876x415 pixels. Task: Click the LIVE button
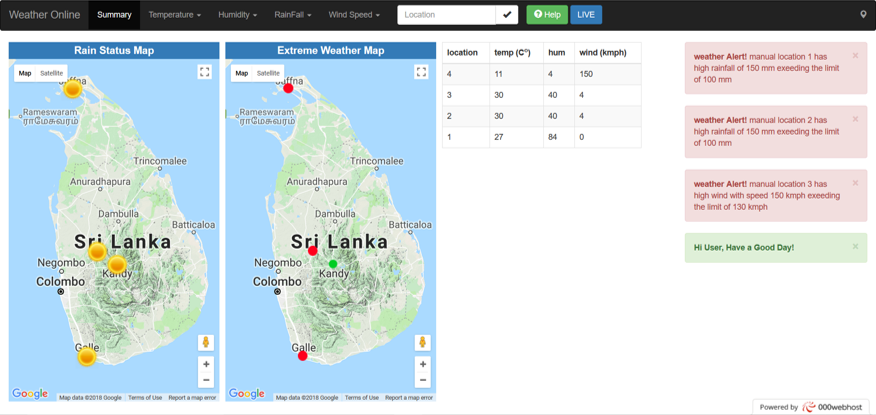coord(586,15)
